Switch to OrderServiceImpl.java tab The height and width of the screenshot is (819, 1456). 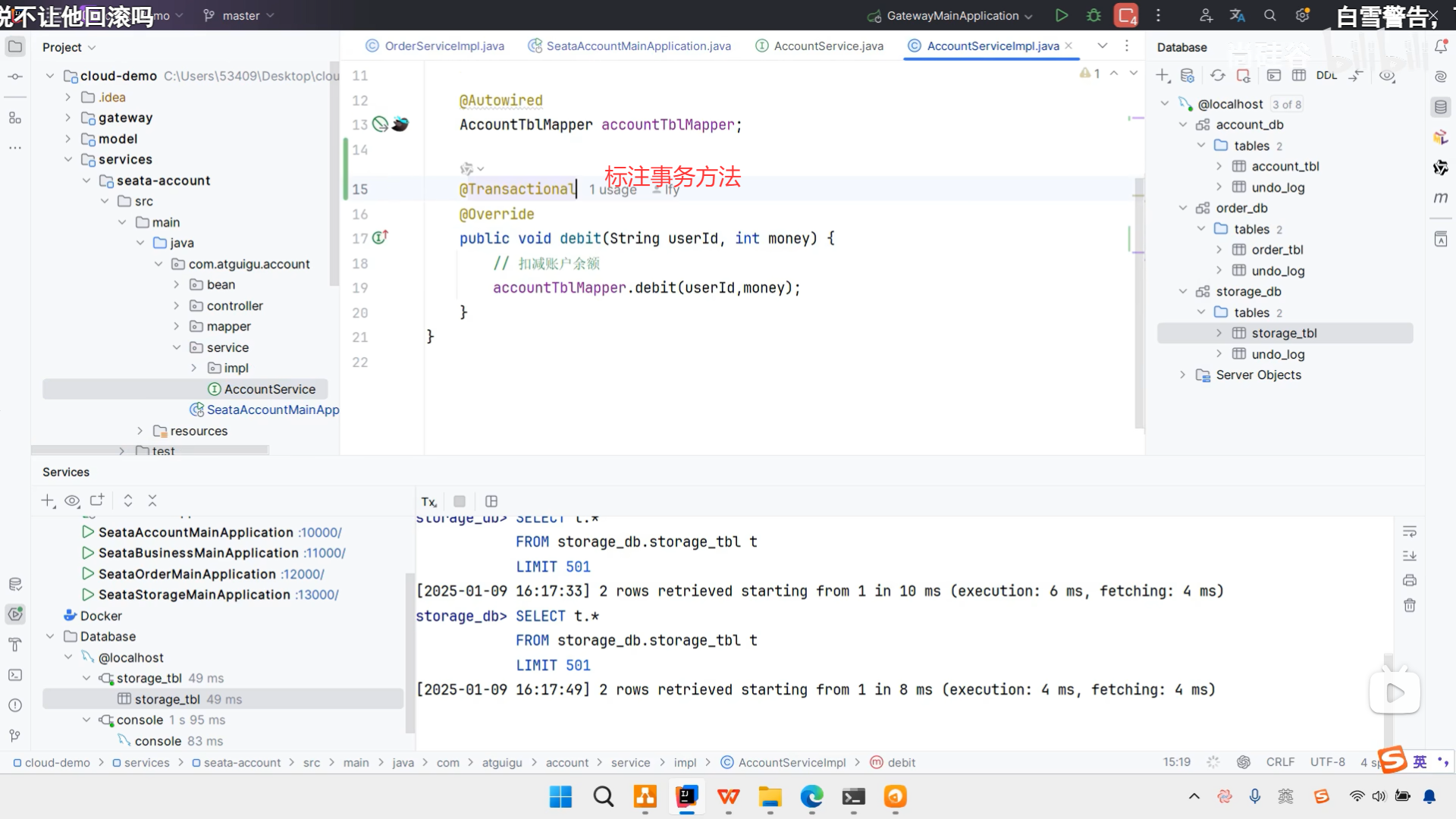click(x=444, y=45)
